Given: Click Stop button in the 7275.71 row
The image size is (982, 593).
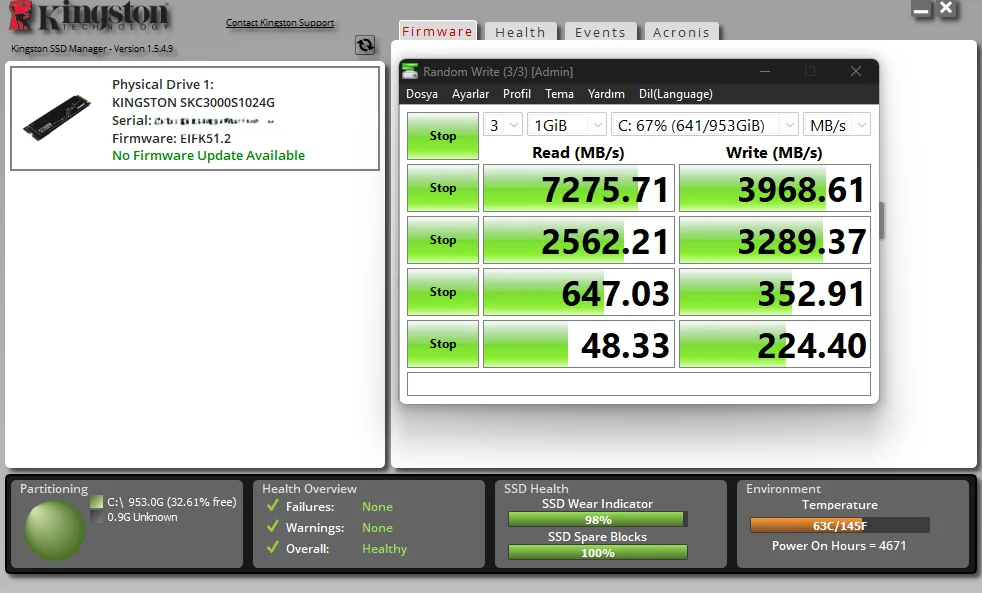Looking at the screenshot, I should (x=443, y=188).
